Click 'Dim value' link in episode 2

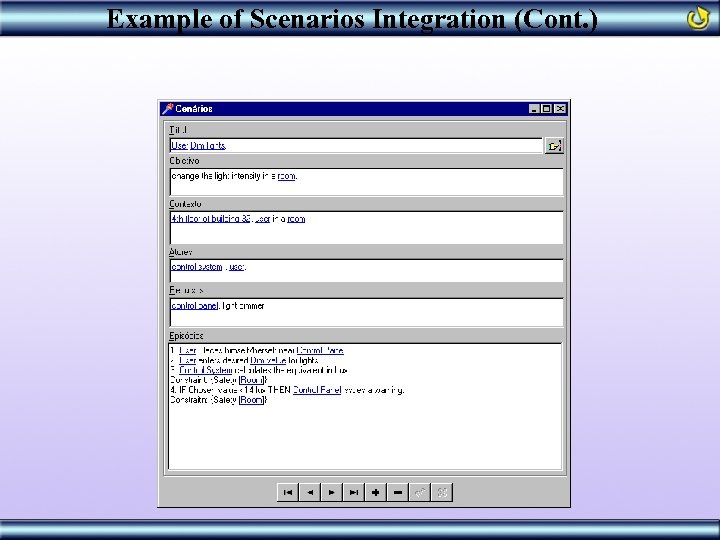(x=268, y=360)
